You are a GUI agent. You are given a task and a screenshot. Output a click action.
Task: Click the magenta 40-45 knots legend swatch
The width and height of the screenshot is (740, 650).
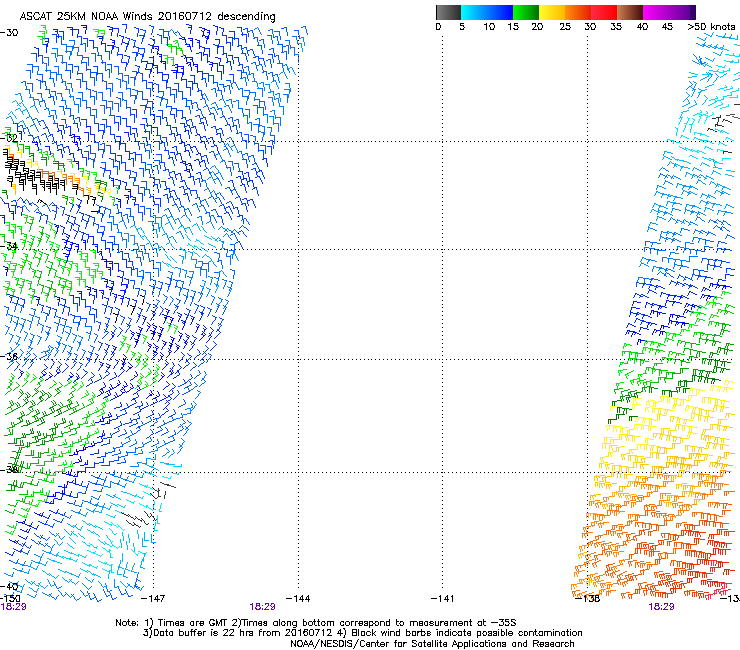coord(656,12)
